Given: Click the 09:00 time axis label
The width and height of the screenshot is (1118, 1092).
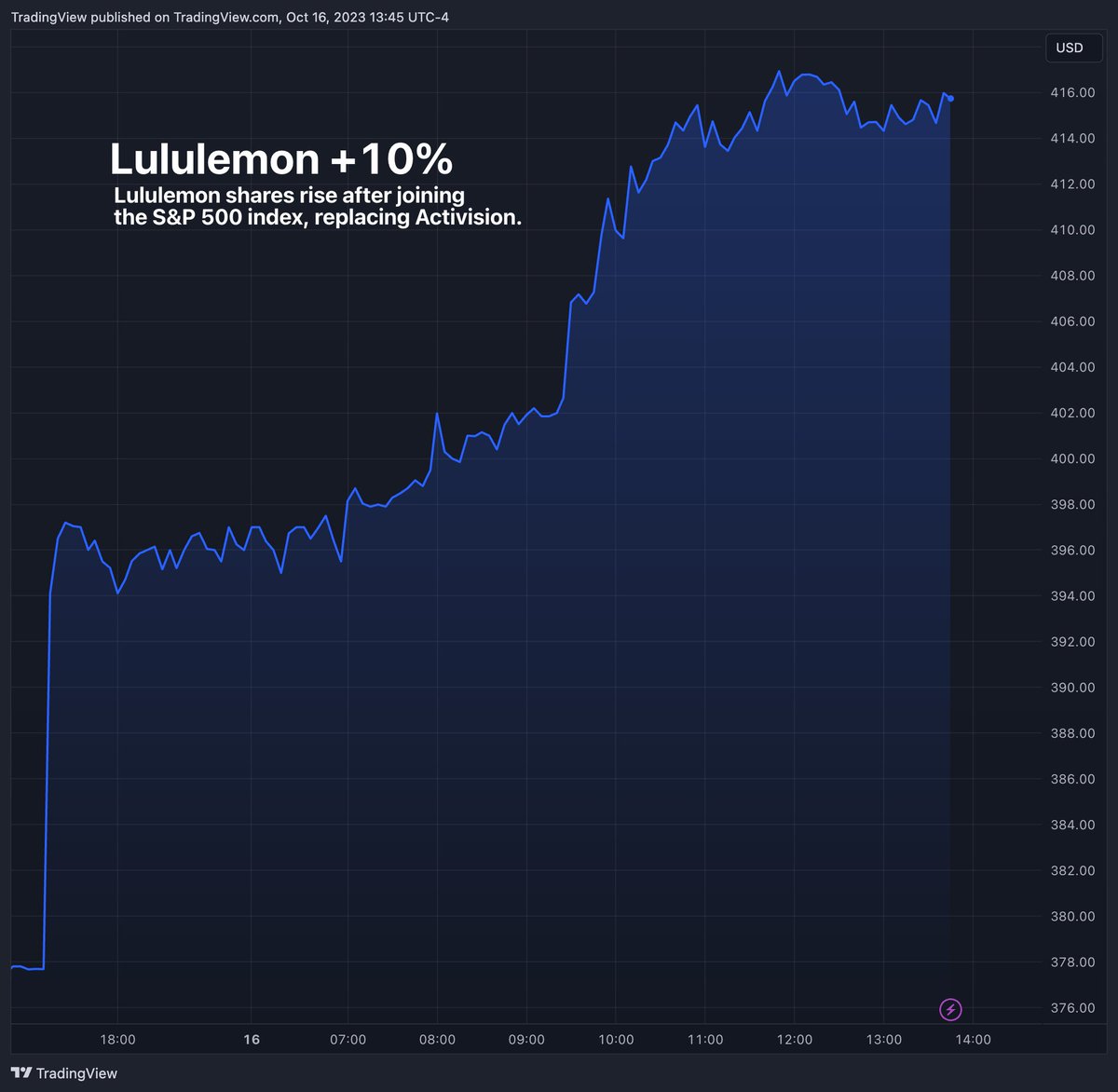Looking at the screenshot, I should (526, 1040).
